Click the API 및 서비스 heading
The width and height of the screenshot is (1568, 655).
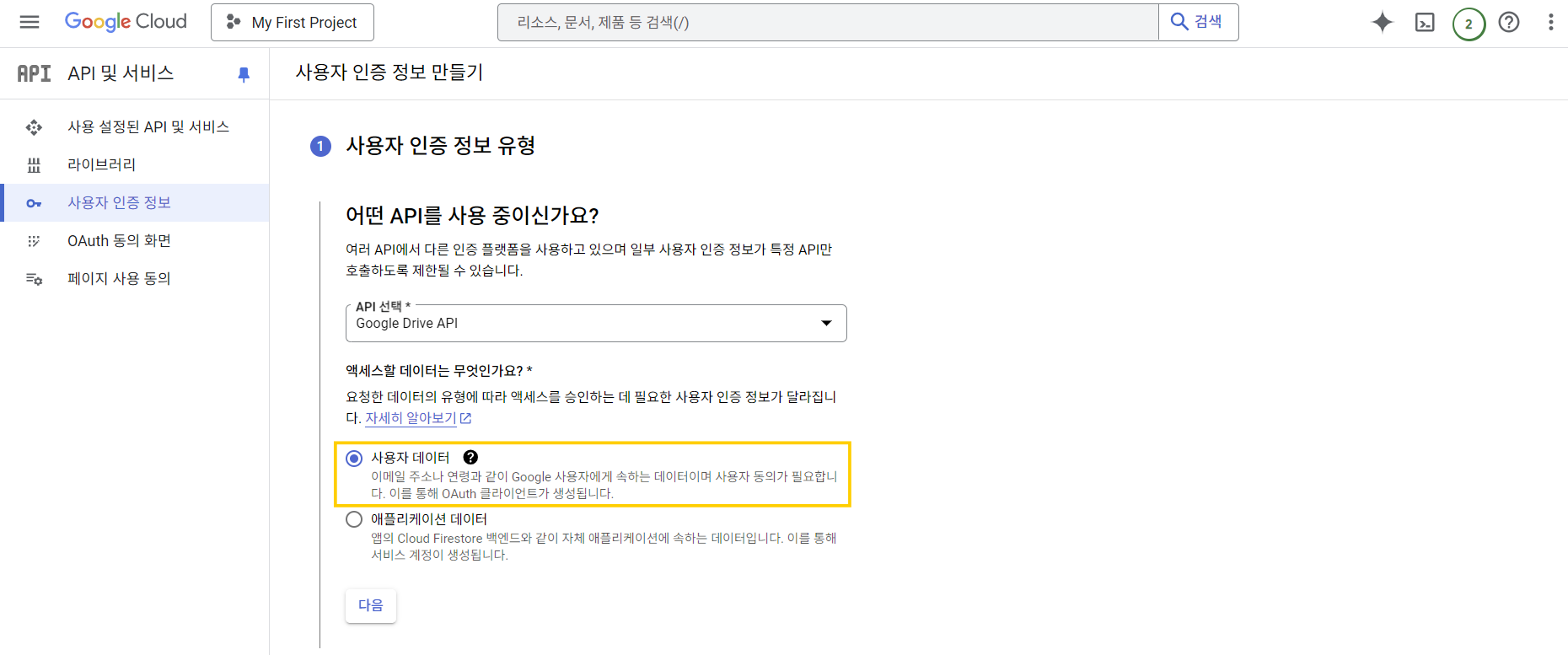(x=121, y=73)
